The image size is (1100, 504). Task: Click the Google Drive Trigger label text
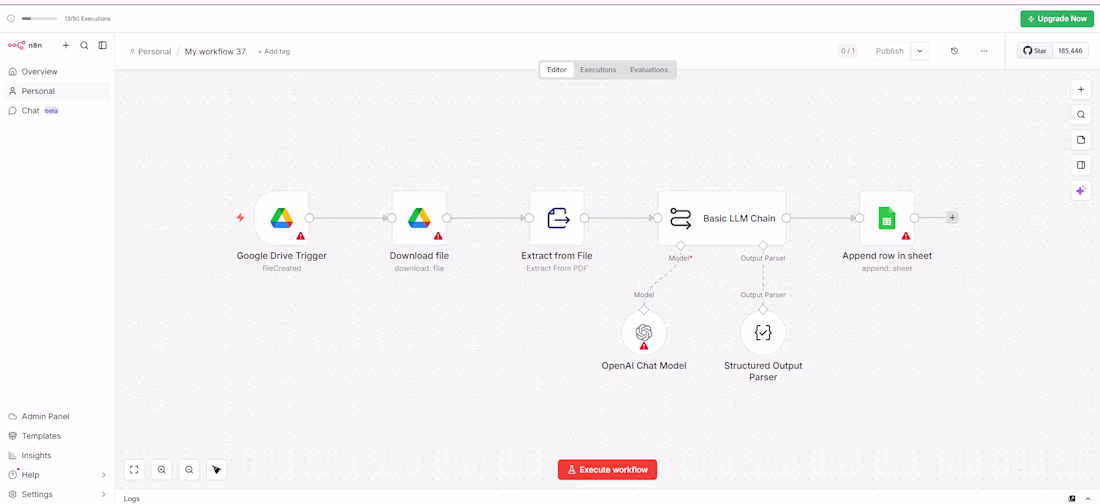click(x=281, y=256)
